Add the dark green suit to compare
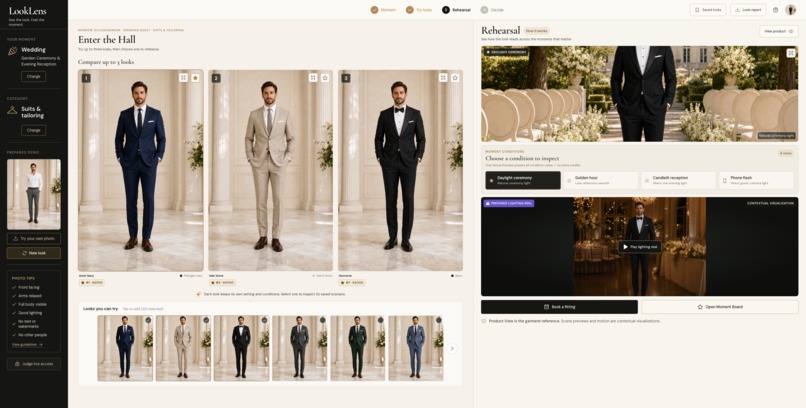Screen dimensions: 806x408 pos(358,348)
